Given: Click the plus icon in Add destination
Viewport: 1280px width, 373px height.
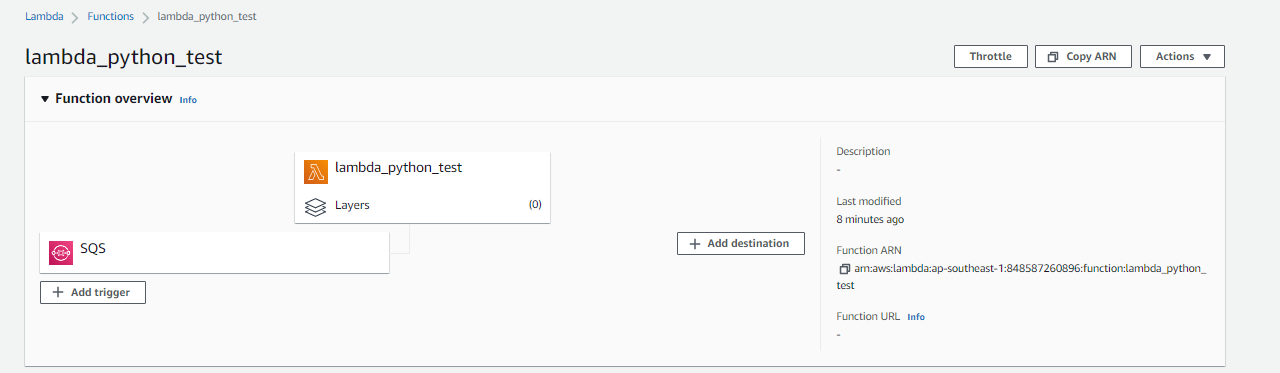Looking at the screenshot, I should click(x=695, y=243).
